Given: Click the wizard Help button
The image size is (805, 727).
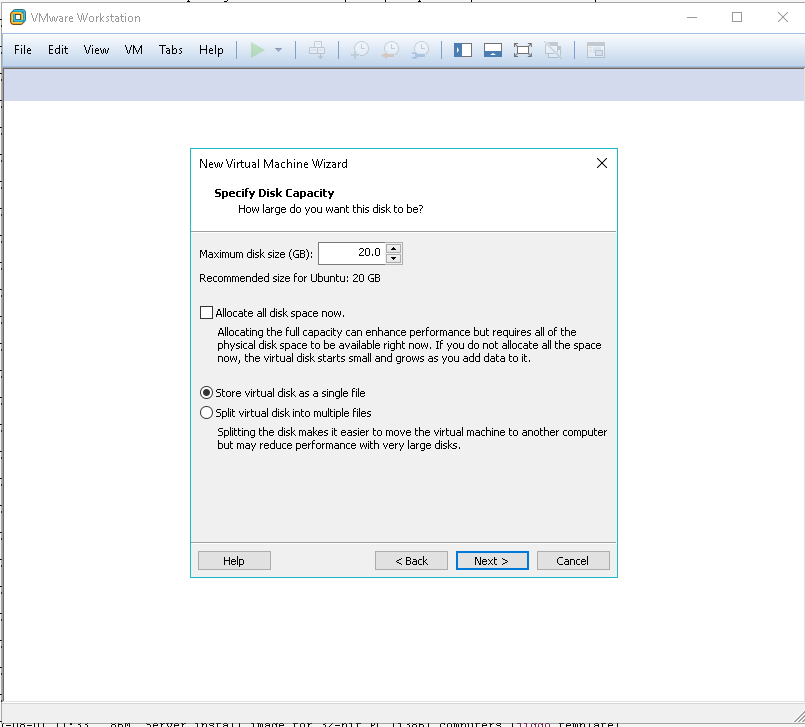Looking at the screenshot, I should 234,561.
